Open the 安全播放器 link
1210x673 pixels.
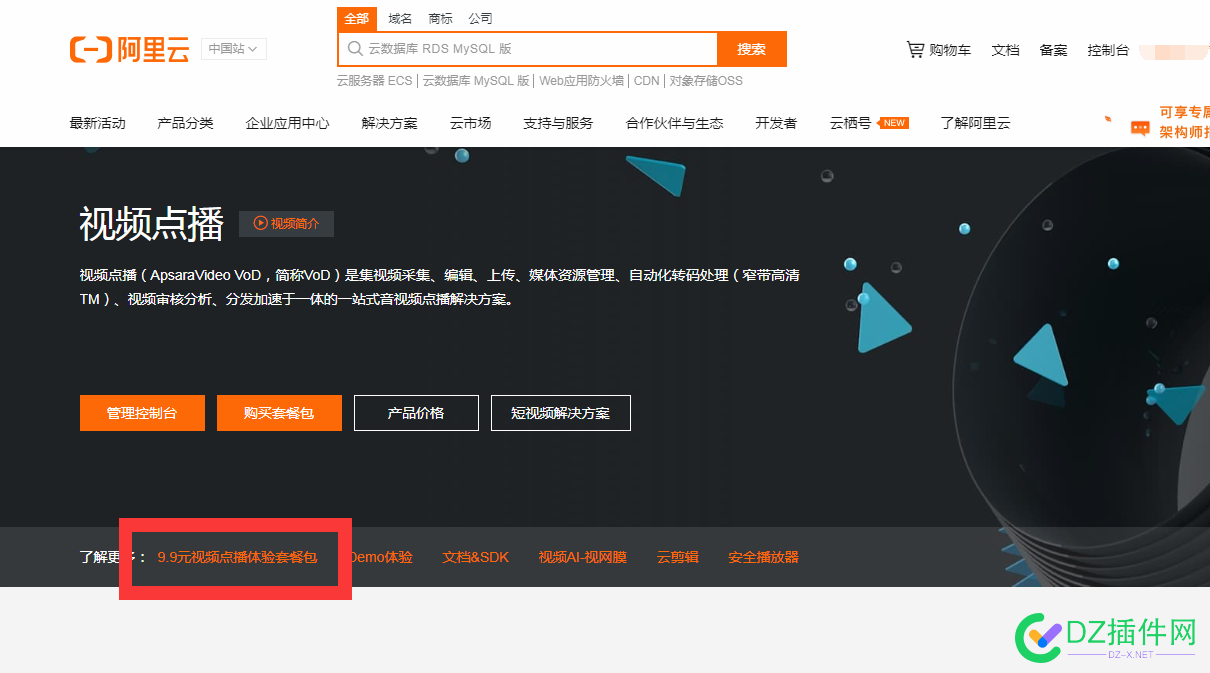coord(764,557)
